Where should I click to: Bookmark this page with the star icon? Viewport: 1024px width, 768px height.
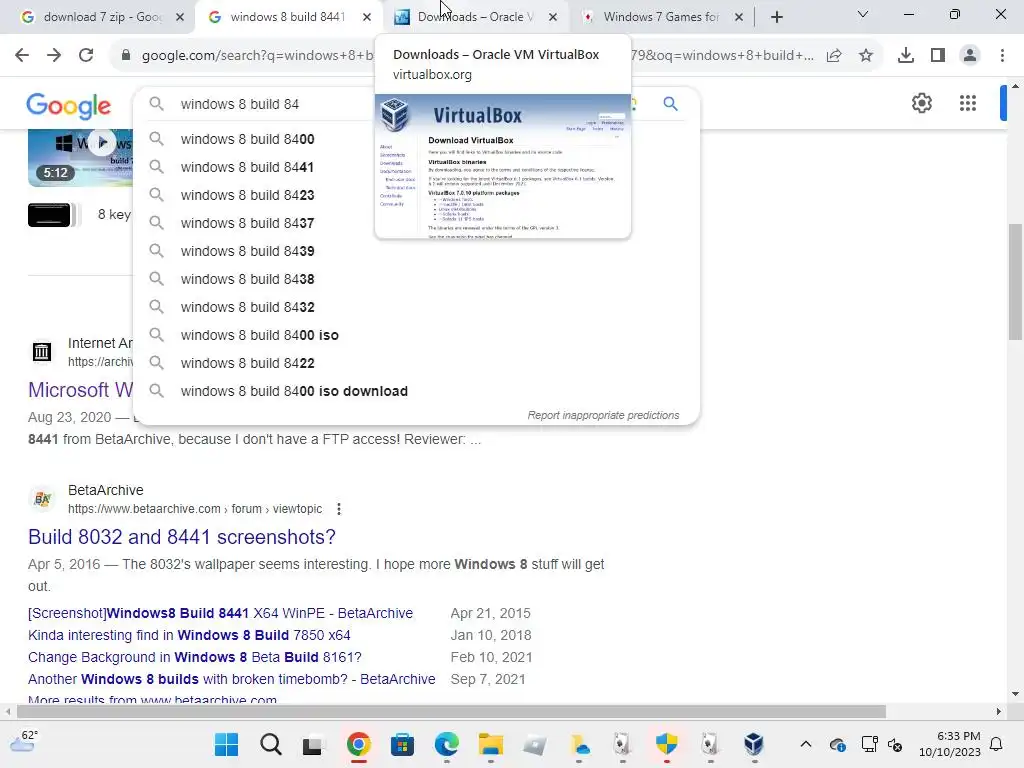tap(866, 56)
